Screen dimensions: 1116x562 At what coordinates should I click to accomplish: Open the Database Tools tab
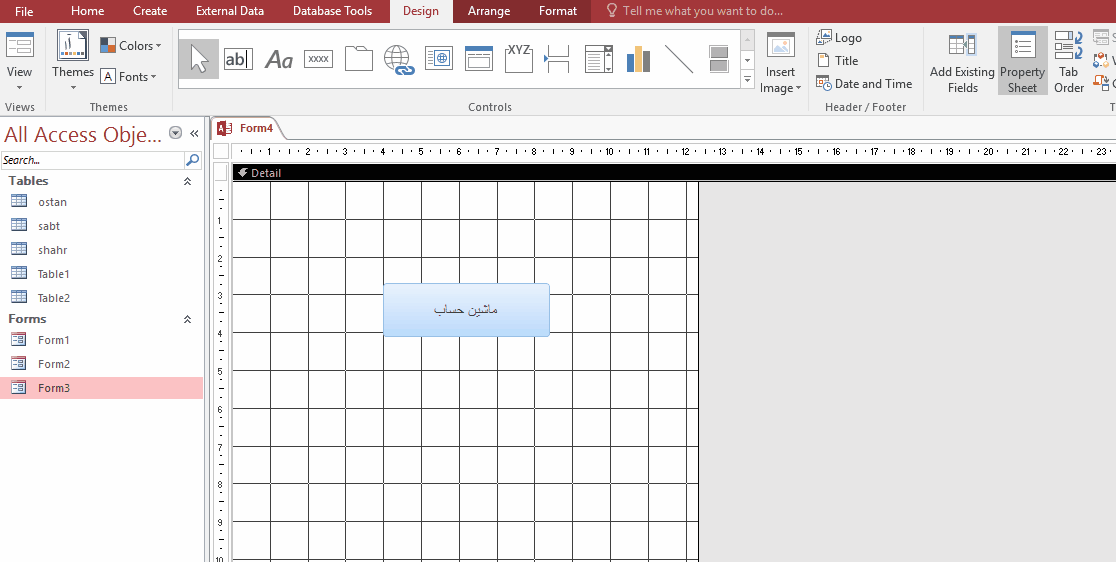point(332,11)
